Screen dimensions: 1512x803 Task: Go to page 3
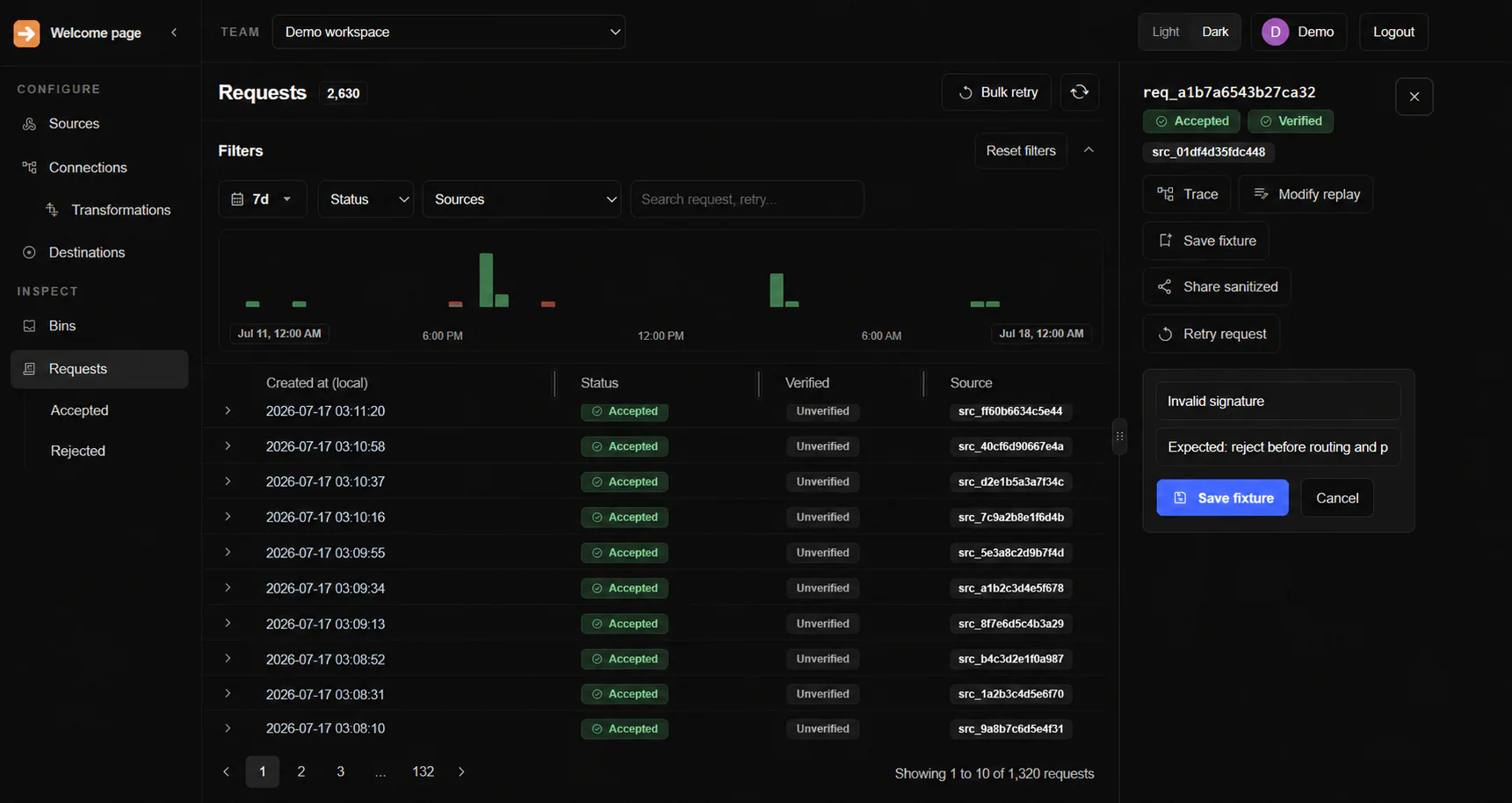(x=341, y=771)
